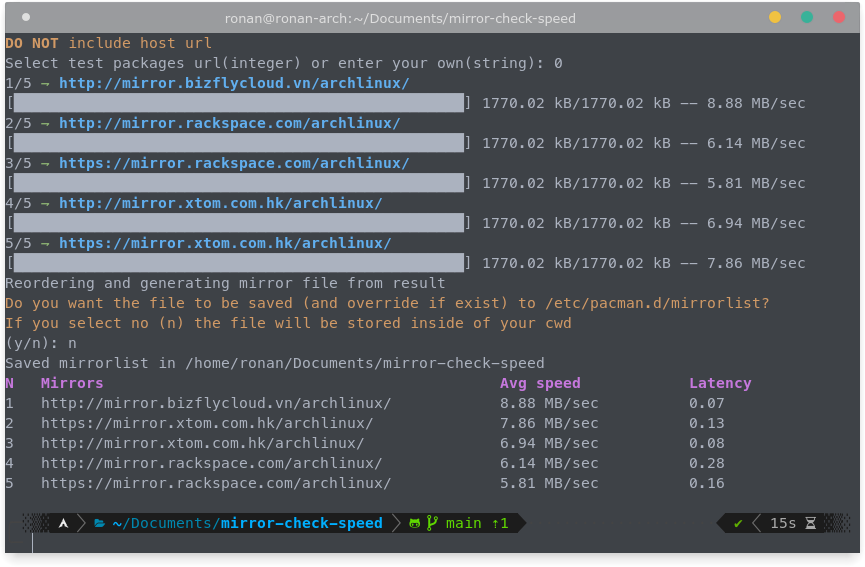Viewport: 865px width, 567px height.
Task: Click table row 4 http rackspace mirror URL
Action: point(211,463)
